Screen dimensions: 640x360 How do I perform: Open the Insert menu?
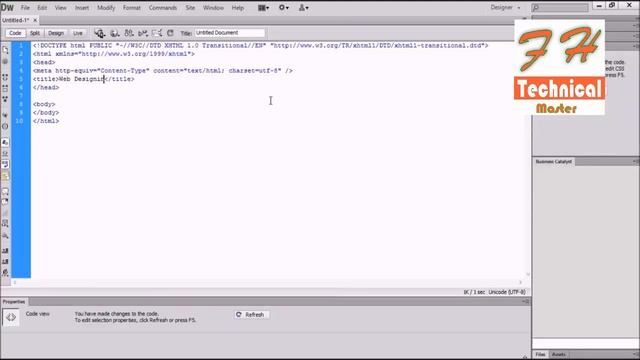coord(82,8)
